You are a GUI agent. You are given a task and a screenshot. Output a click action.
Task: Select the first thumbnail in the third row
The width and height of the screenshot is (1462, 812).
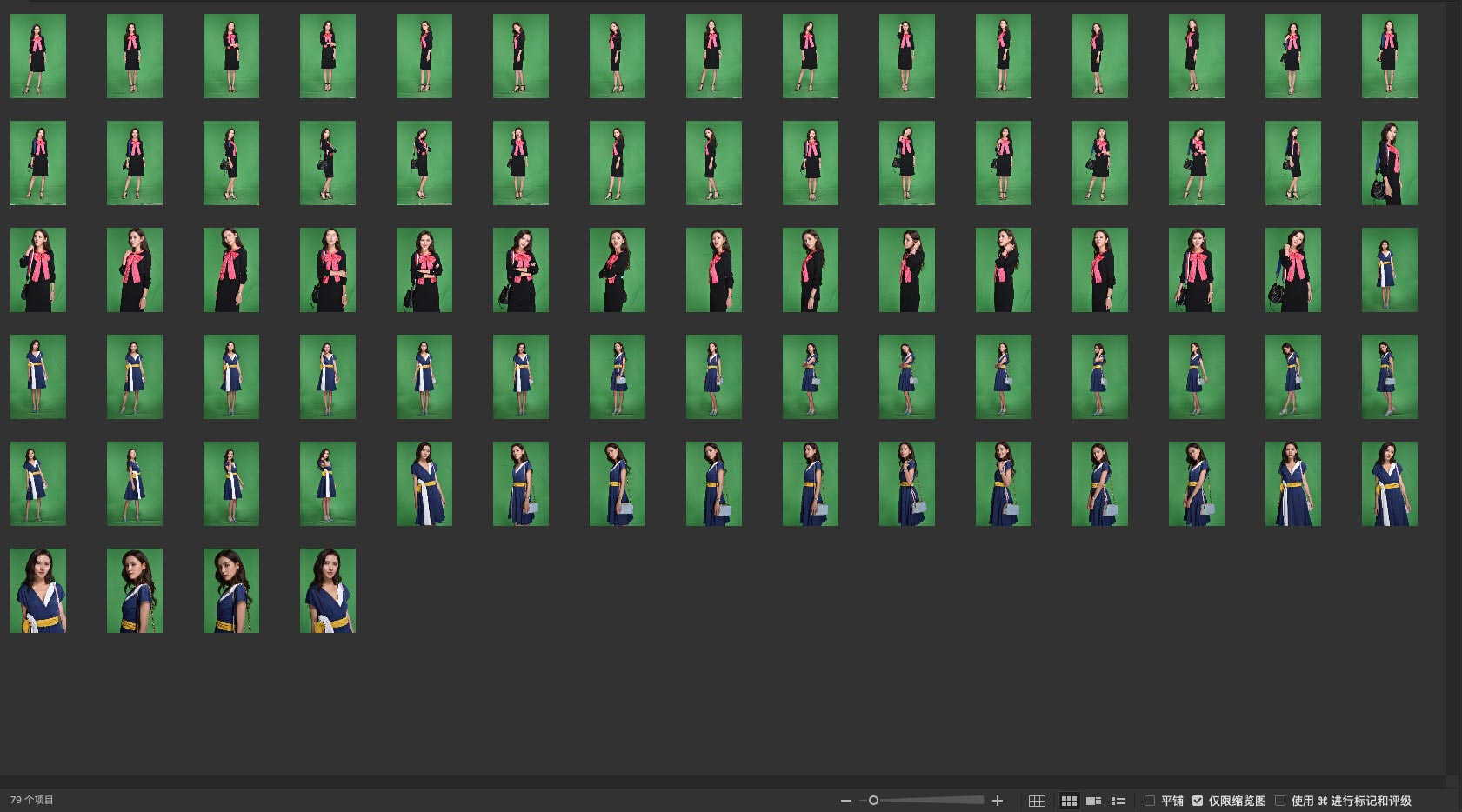pyautogui.click(x=38, y=270)
